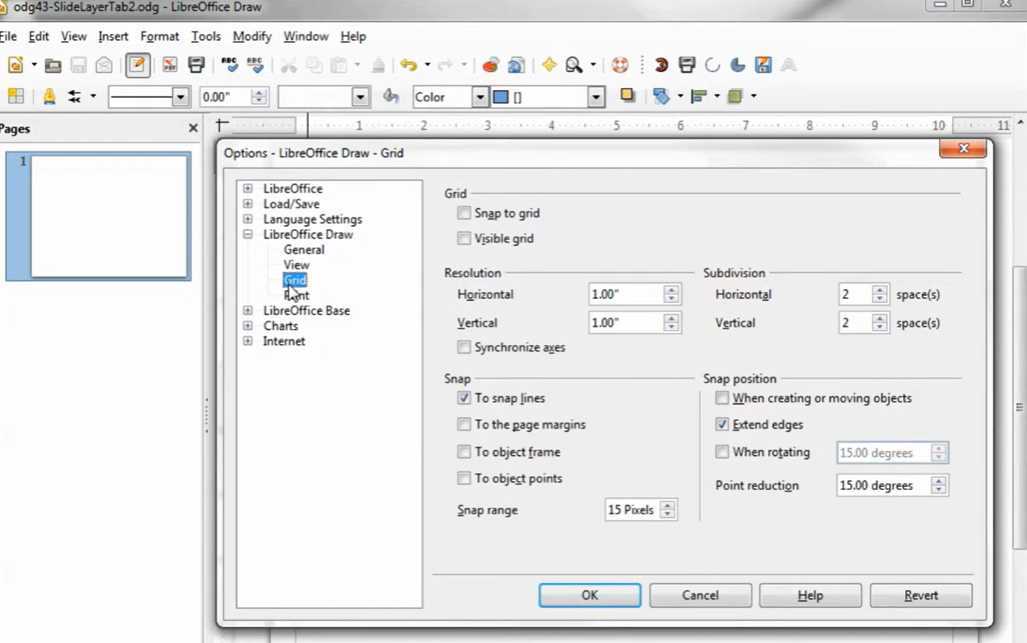This screenshot has height=643, width=1027.
Task: Click the yellow highlighter Line icon
Action: coord(49,97)
